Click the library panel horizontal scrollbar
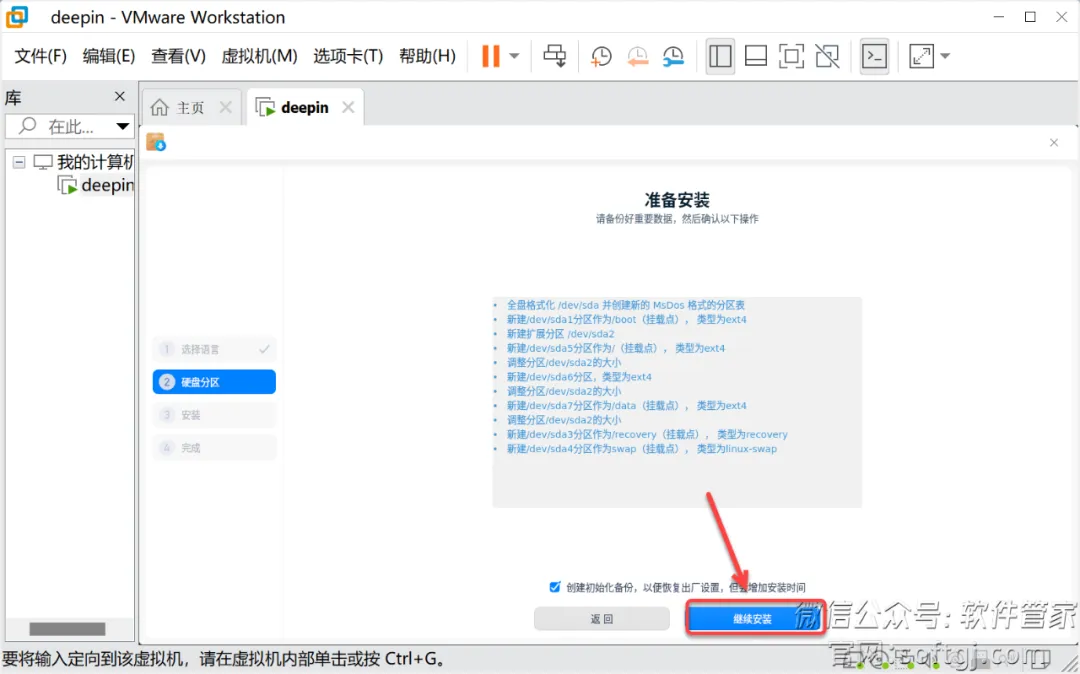The width and height of the screenshot is (1080, 674). click(68, 629)
